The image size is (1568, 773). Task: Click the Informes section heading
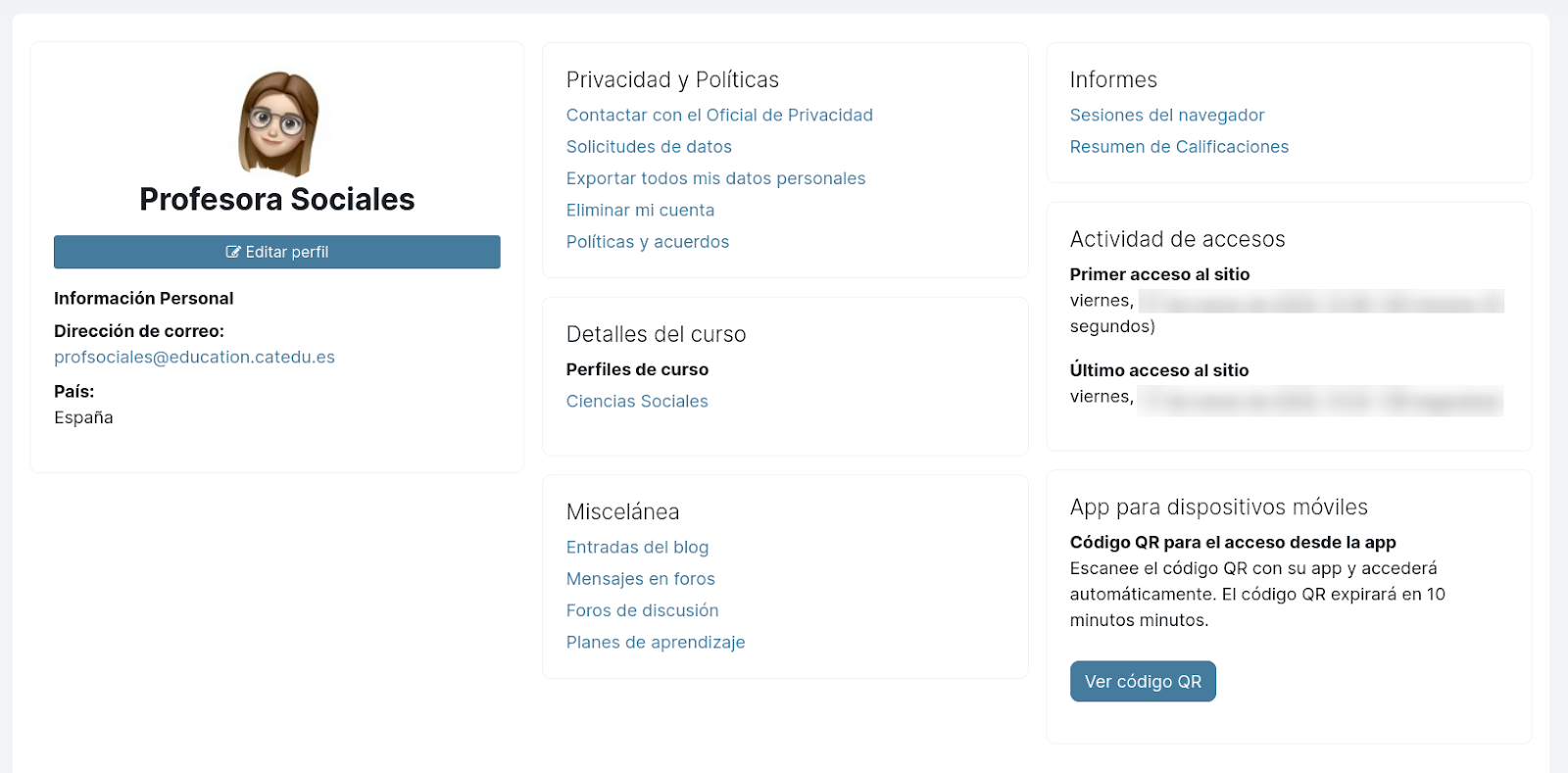tap(1113, 80)
